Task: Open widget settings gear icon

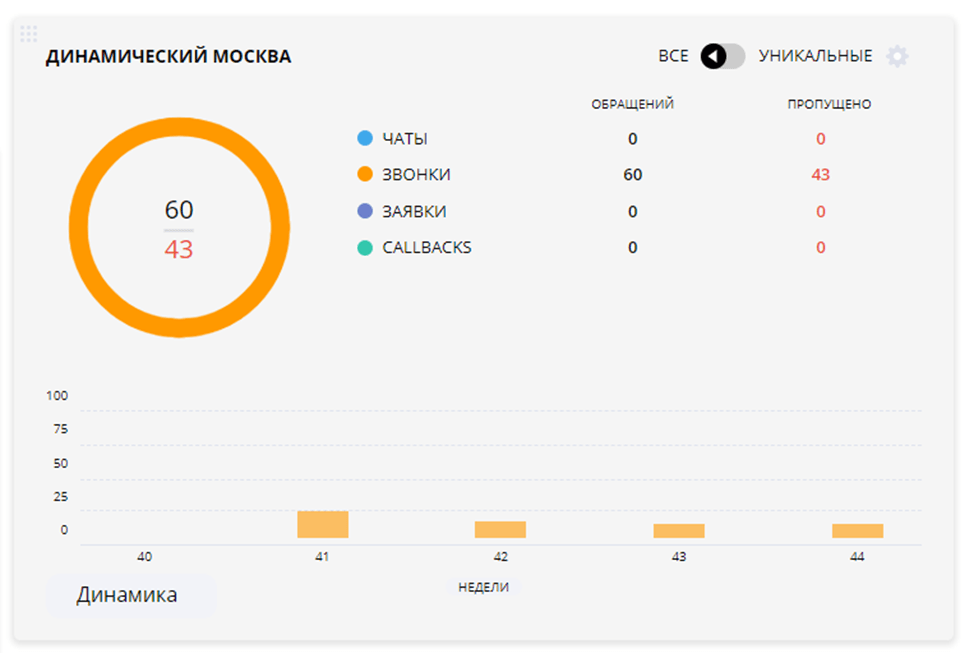Action: click(897, 56)
